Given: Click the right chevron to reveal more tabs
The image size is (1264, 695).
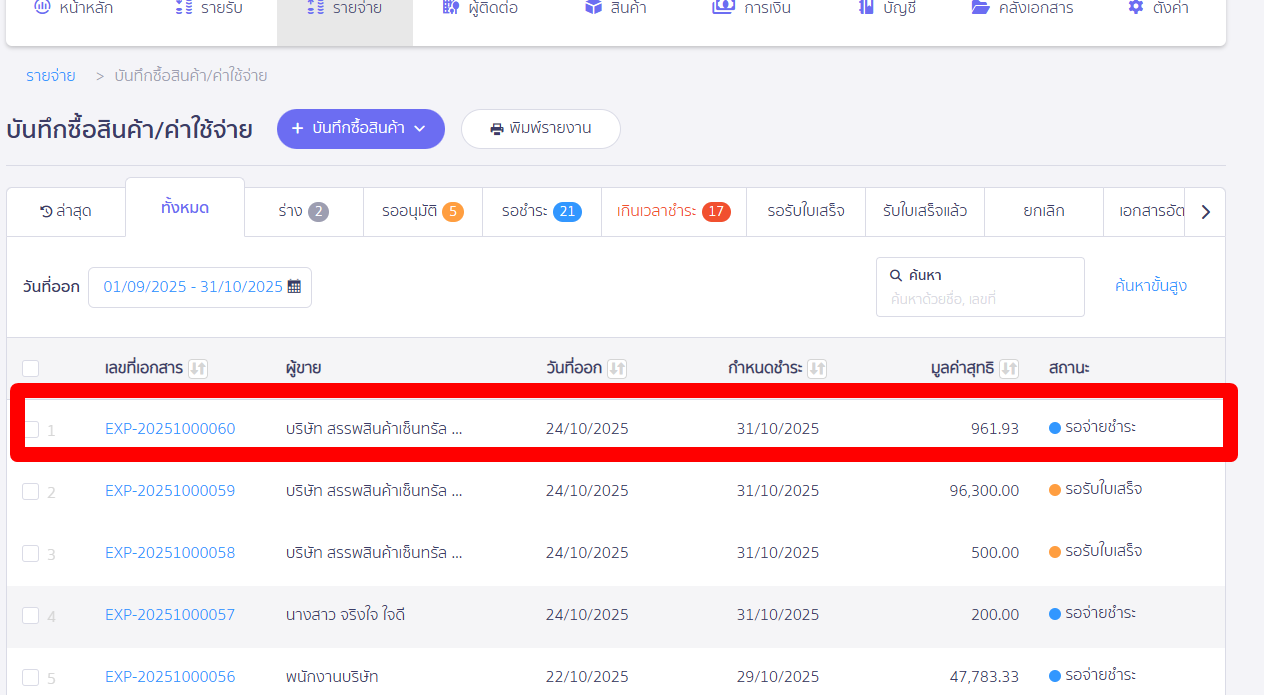Looking at the screenshot, I should 1206,211.
